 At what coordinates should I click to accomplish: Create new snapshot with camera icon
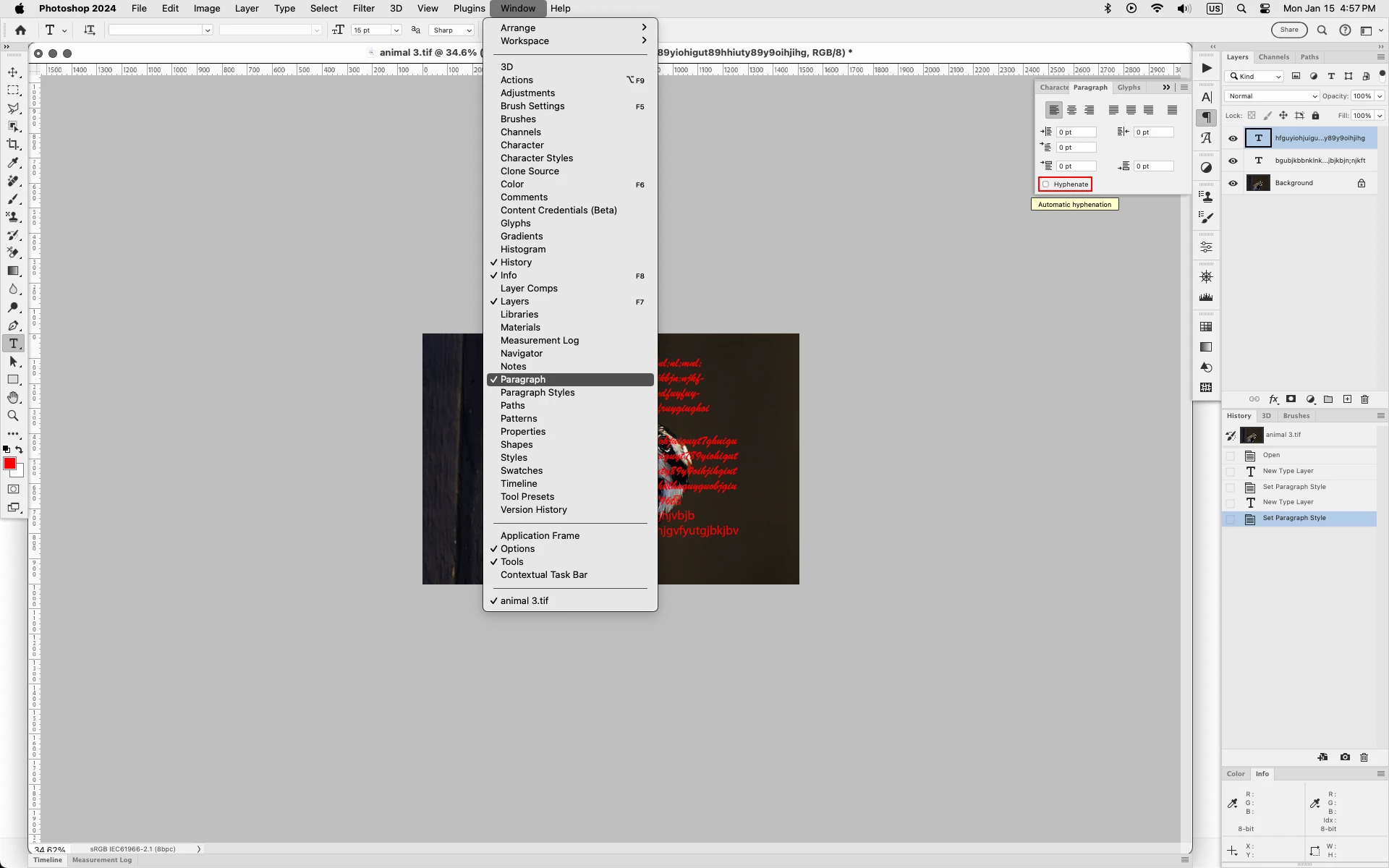pyautogui.click(x=1345, y=757)
